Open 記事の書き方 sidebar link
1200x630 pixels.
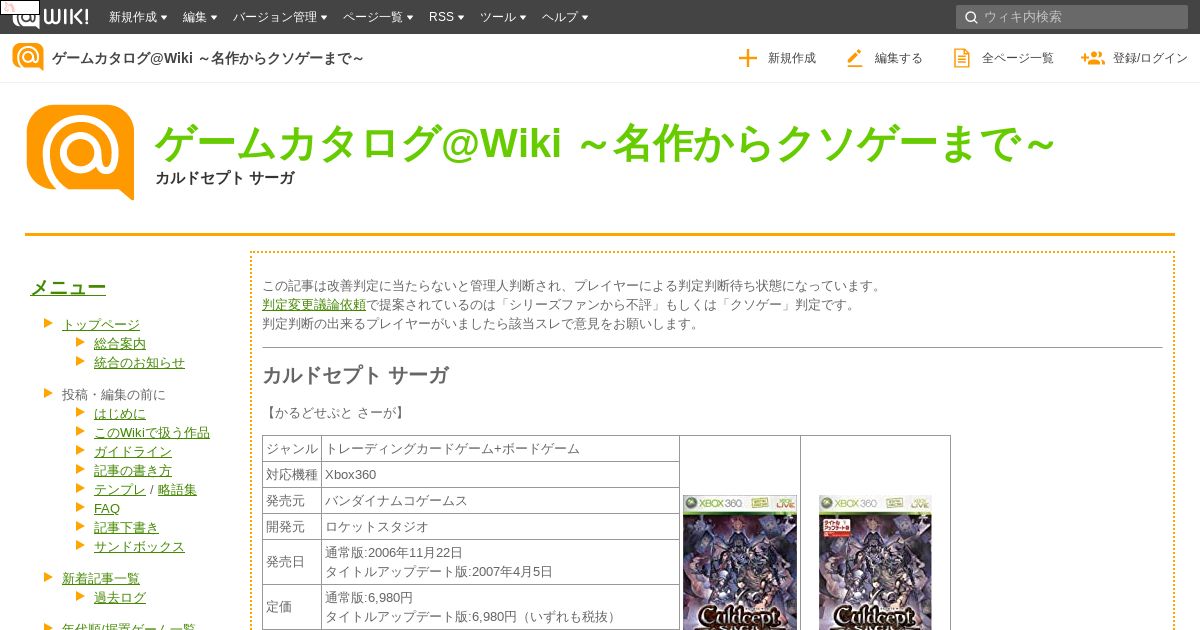[133, 470]
